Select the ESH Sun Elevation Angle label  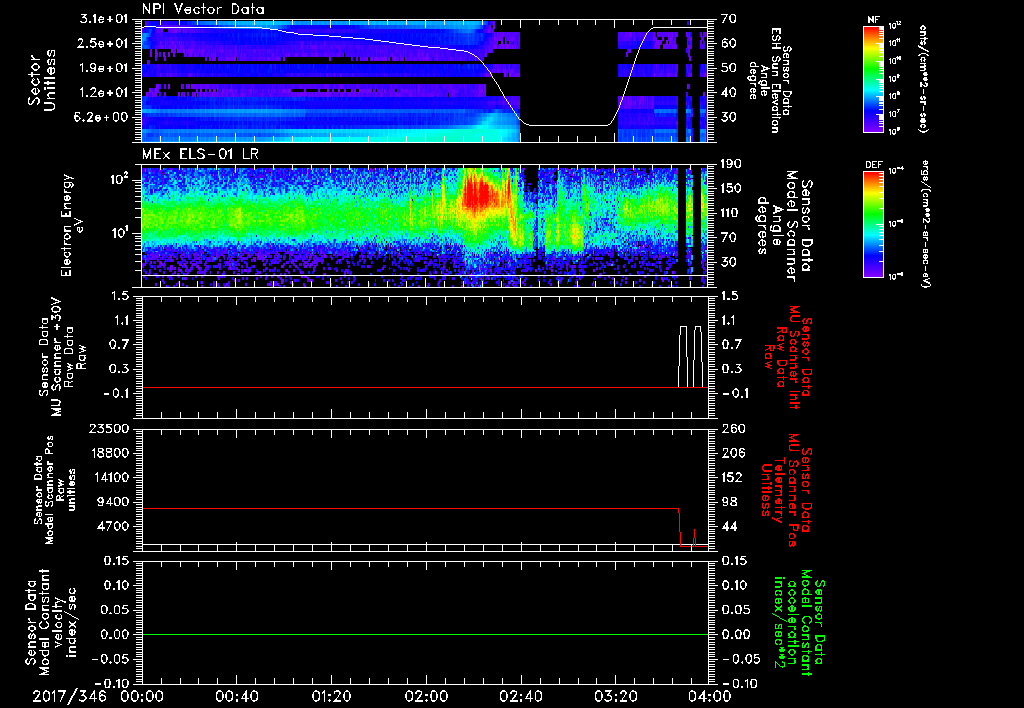click(x=777, y=80)
